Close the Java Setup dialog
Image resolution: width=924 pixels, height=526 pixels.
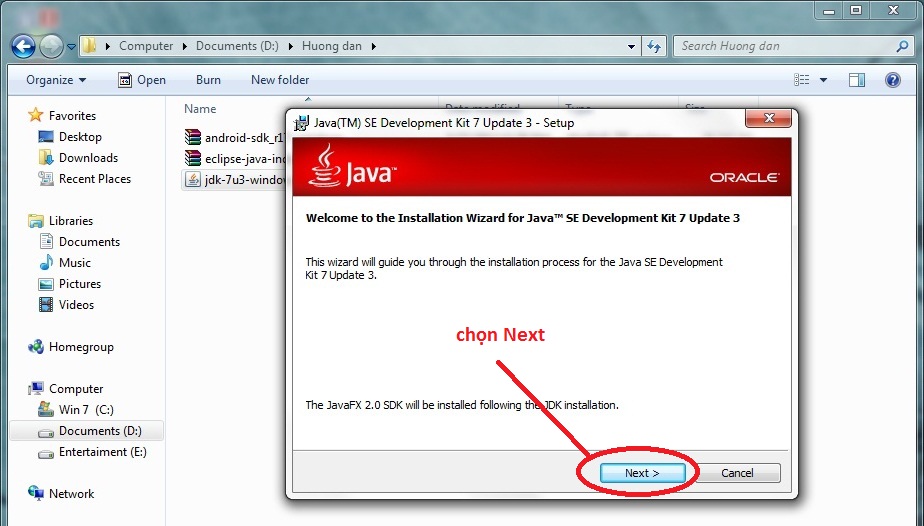pyautogui.click(x=768, y=118)
